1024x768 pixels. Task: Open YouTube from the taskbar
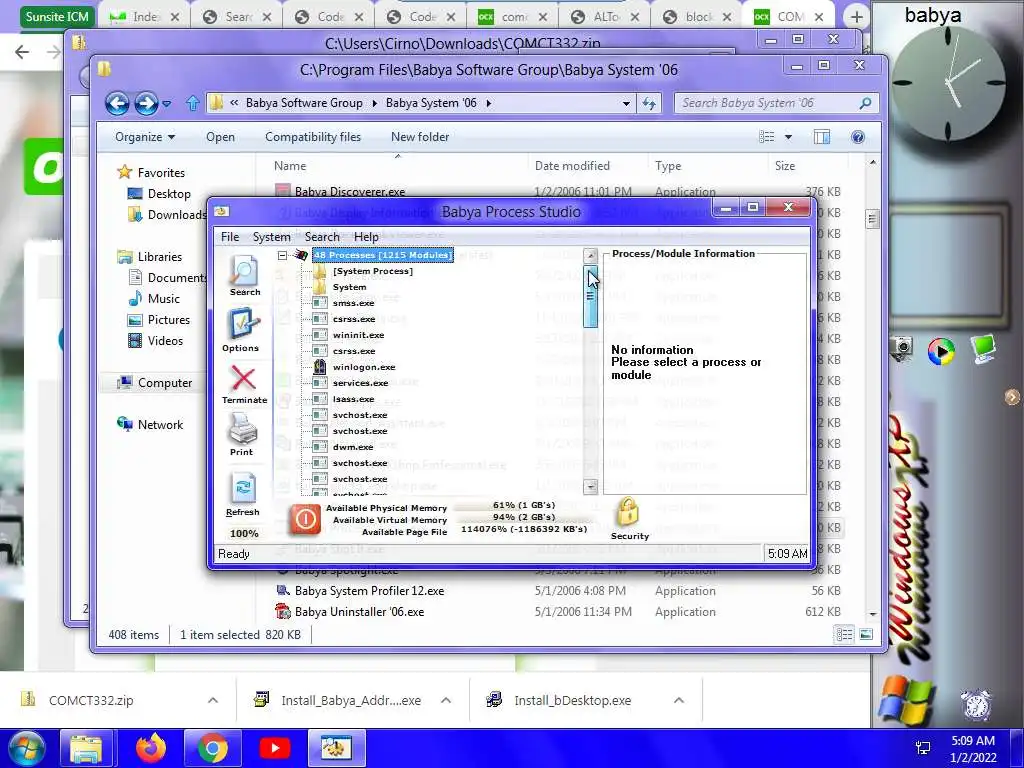point(274,748)
